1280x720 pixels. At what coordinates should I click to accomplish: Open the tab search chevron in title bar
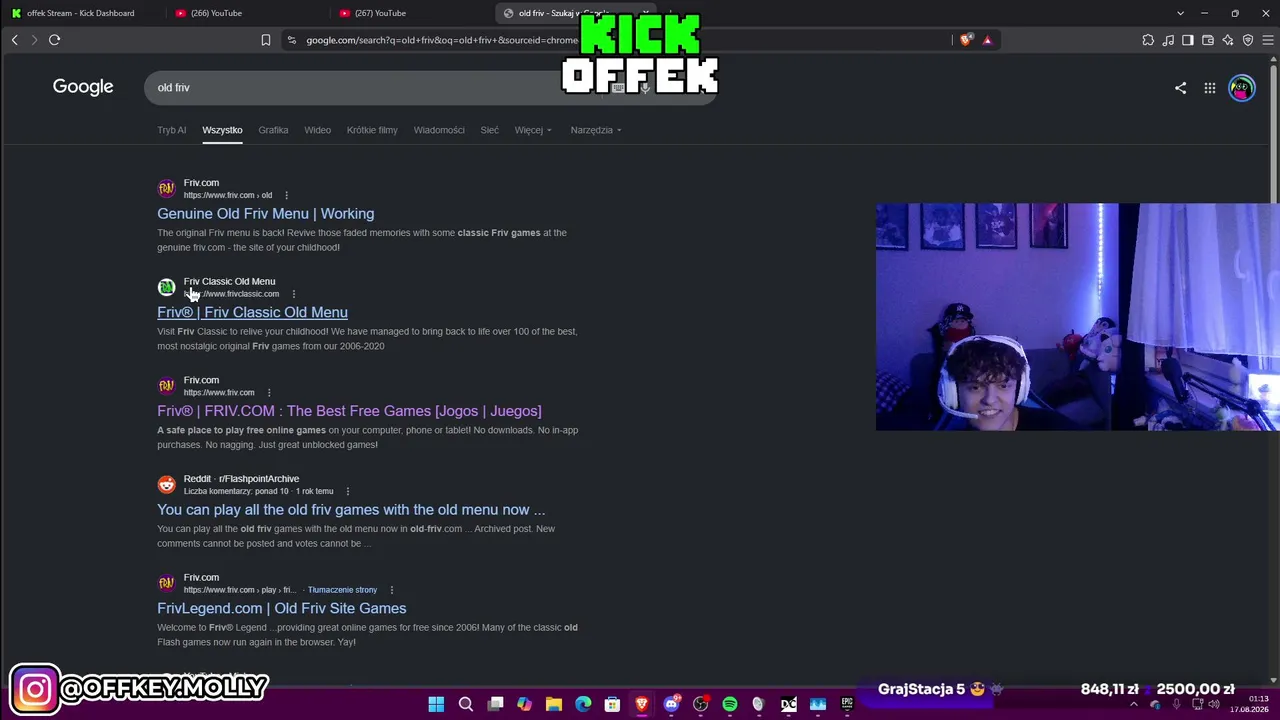click(x=1180, y=13)
